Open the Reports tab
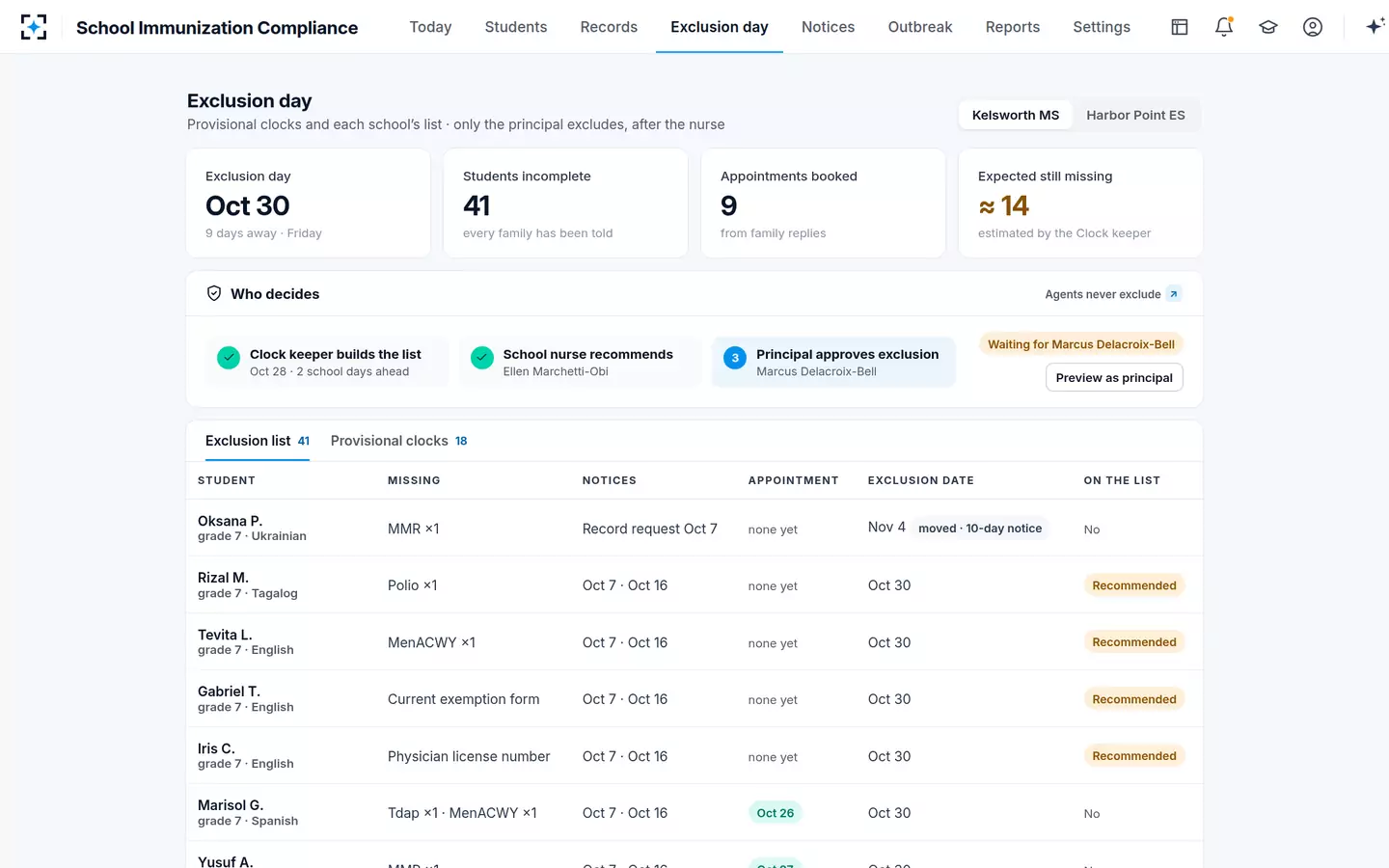The height and width of the screenshot is (868, 1389). [1013, 27]
